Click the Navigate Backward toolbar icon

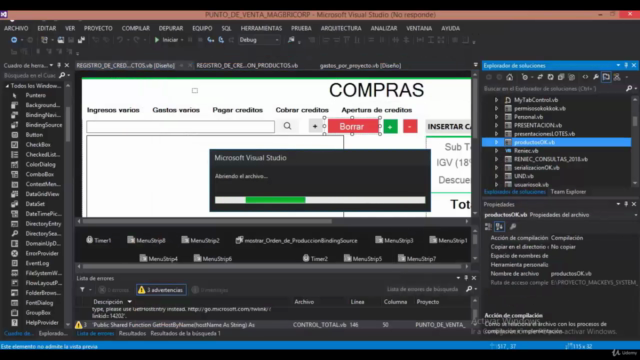(x=14, y=40)
